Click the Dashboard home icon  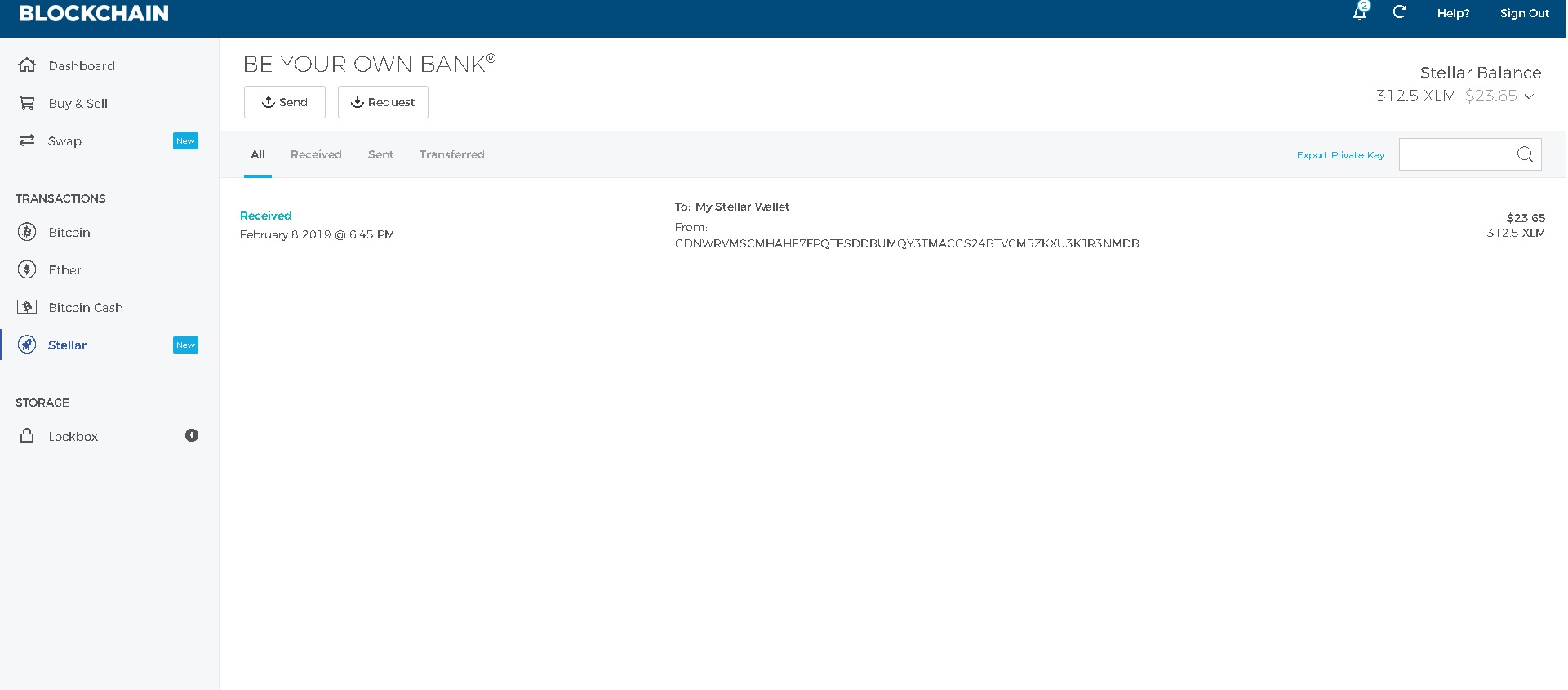point(27,65)
